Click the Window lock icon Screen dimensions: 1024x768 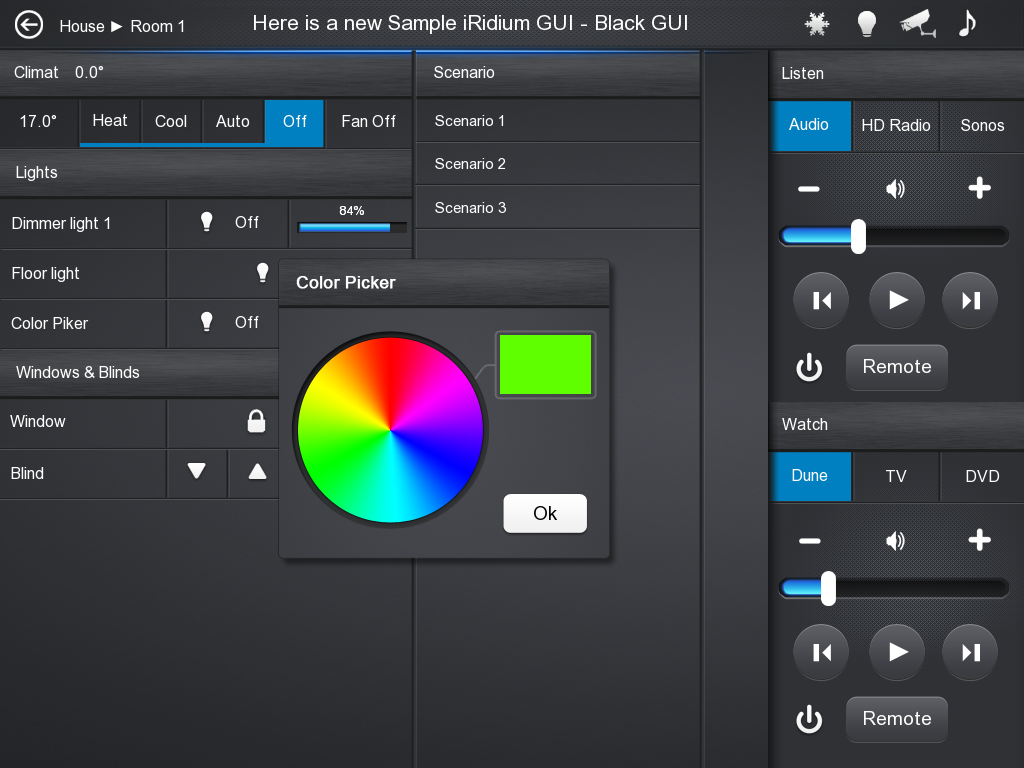click(x=256, y=422)
